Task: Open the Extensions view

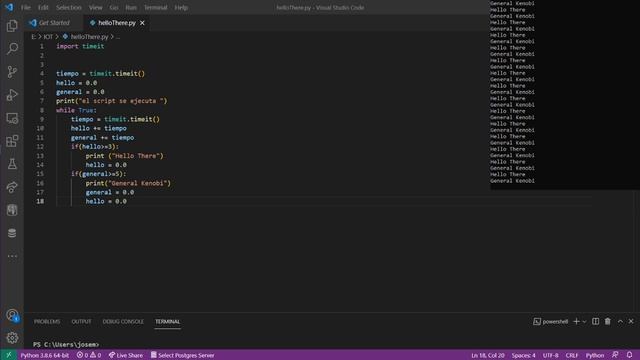Action: pyautogui.click(x=12, y=141)
